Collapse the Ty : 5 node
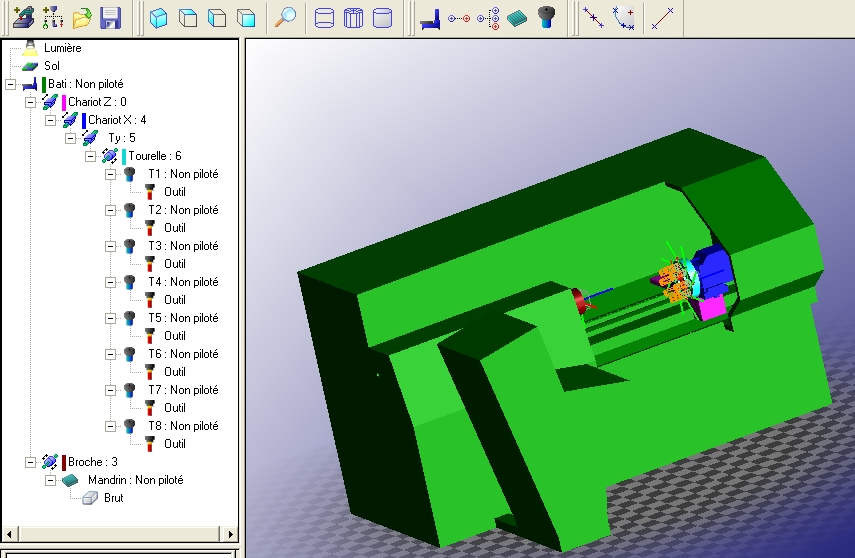This screenshot has width=855, height=558. pyautogui.click(x=71, y=138)
